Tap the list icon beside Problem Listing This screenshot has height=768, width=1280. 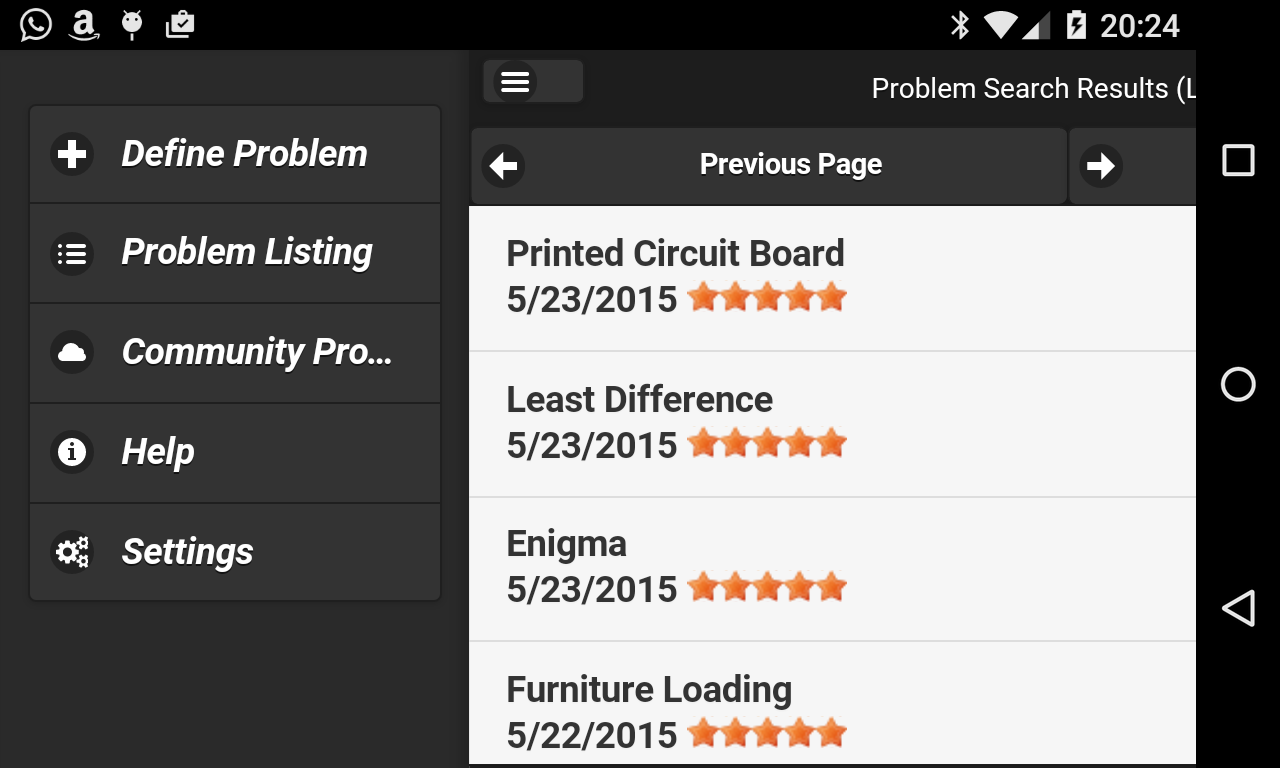tap(72, 254)
